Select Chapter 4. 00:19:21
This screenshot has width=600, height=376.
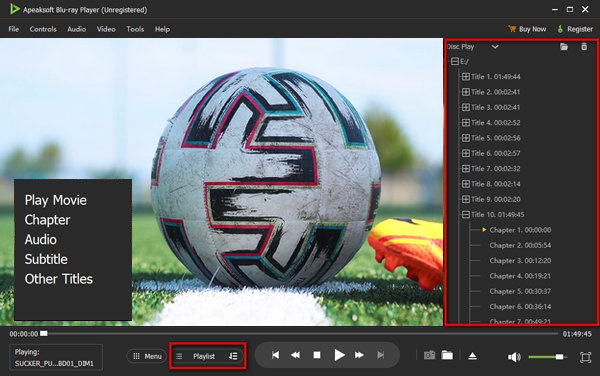point(520,276)
